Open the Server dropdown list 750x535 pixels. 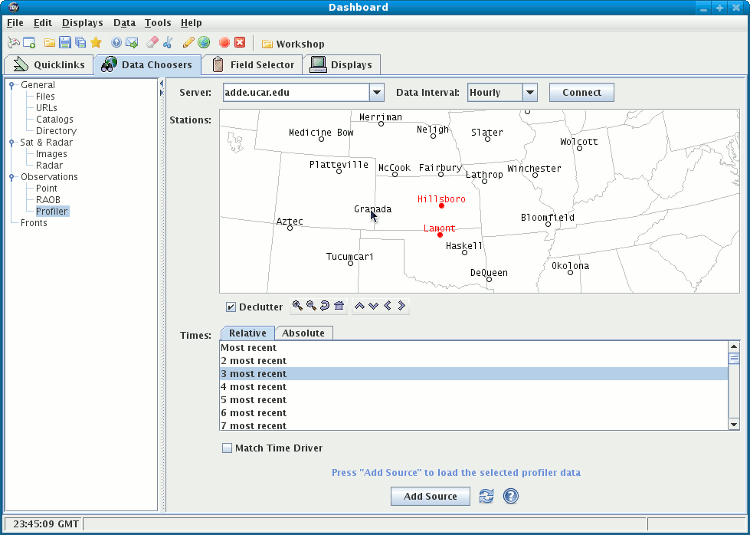(x=376, y=92)
